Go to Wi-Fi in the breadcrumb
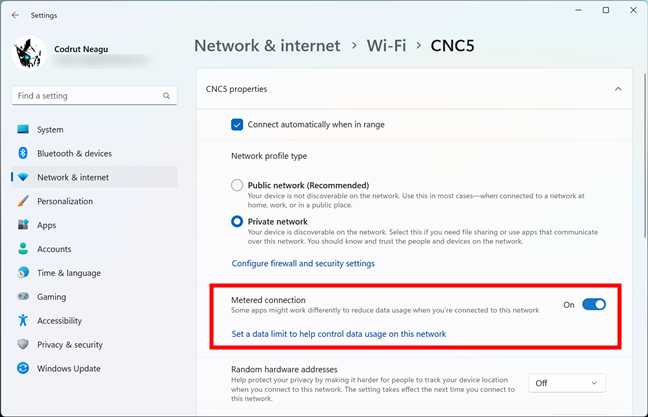This screenshot has height=417, width=648. coord(386,45)
